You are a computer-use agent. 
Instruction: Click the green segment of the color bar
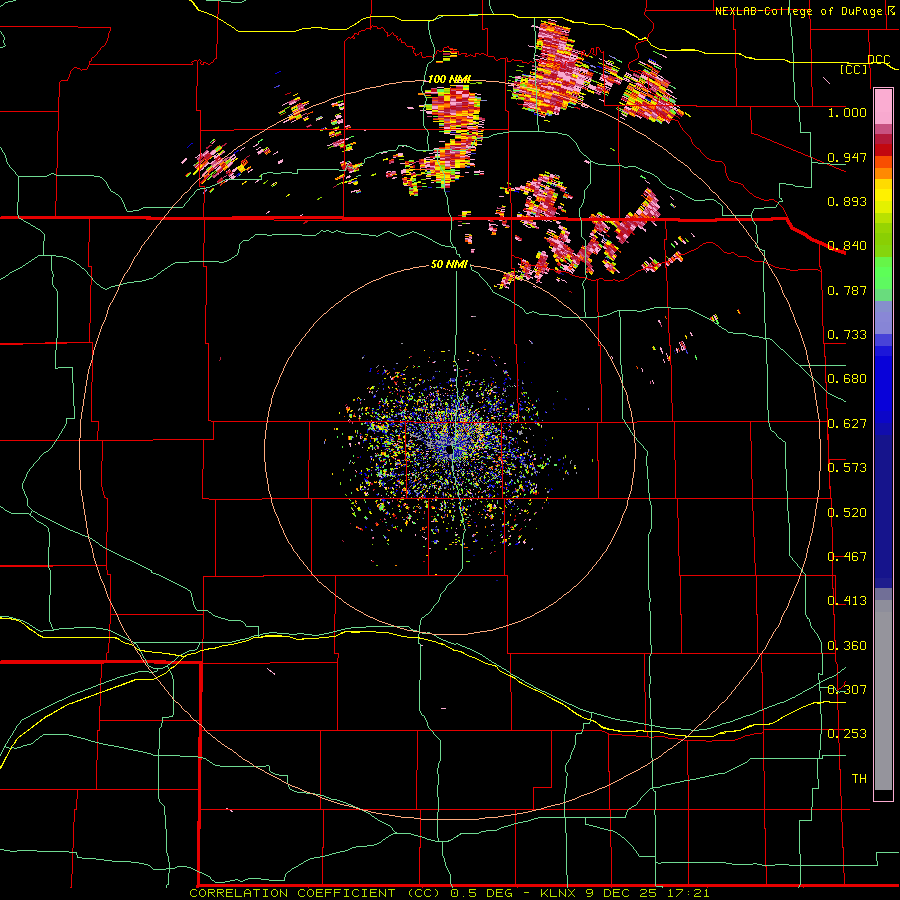pyautogui.click(x=883, y=273)
